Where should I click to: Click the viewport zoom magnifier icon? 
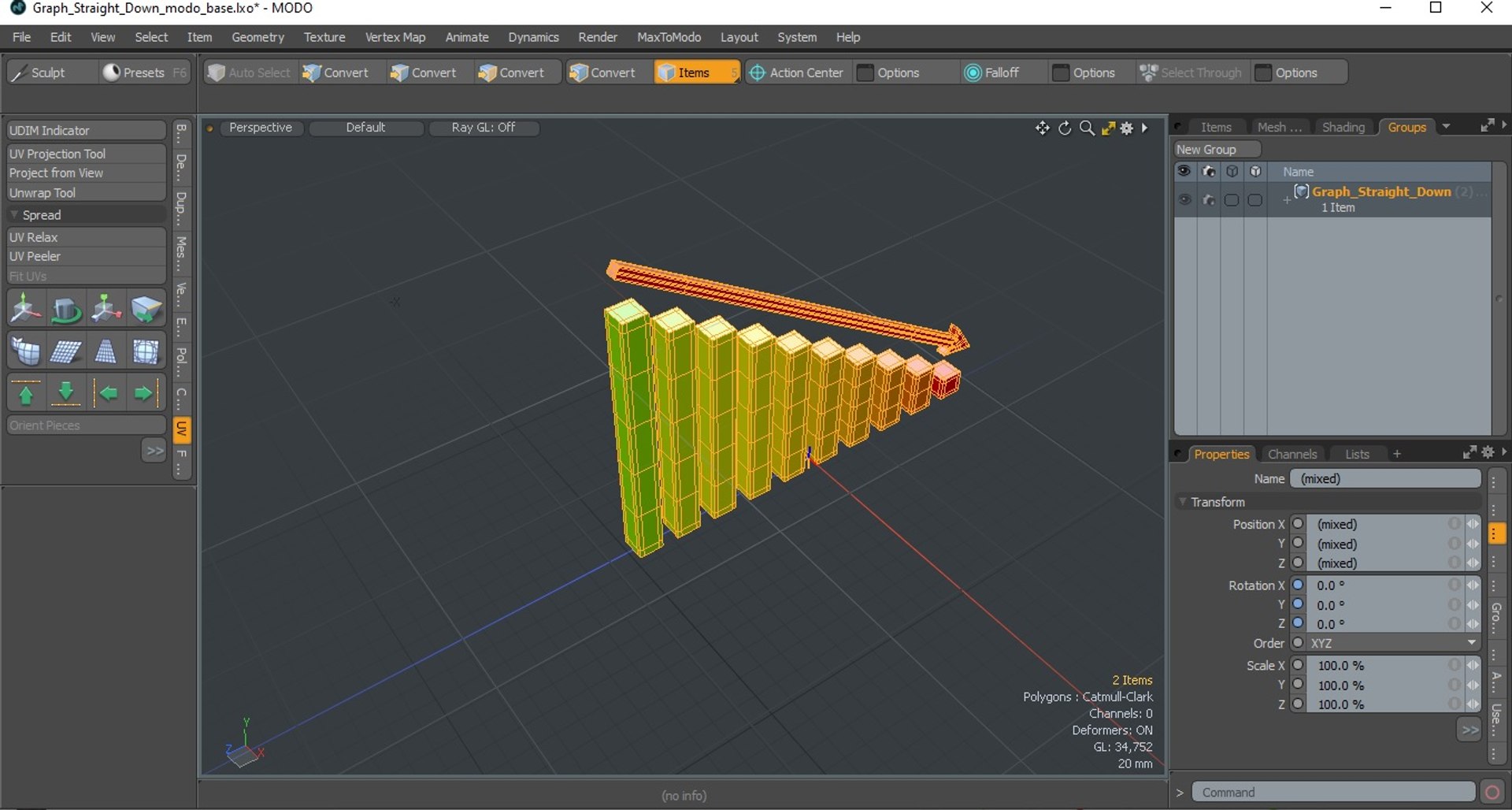click(x=1087, y=128)
